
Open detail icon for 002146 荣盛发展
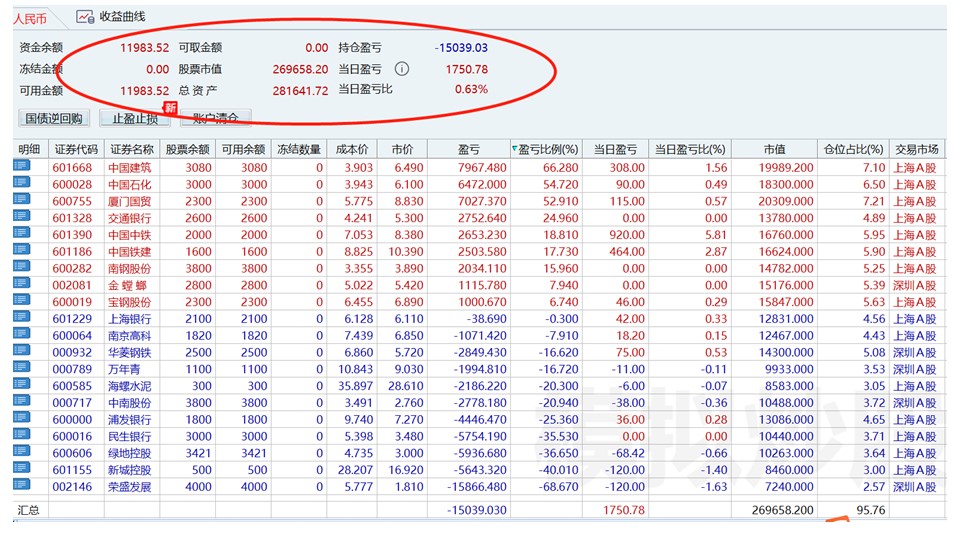(21, 486)
